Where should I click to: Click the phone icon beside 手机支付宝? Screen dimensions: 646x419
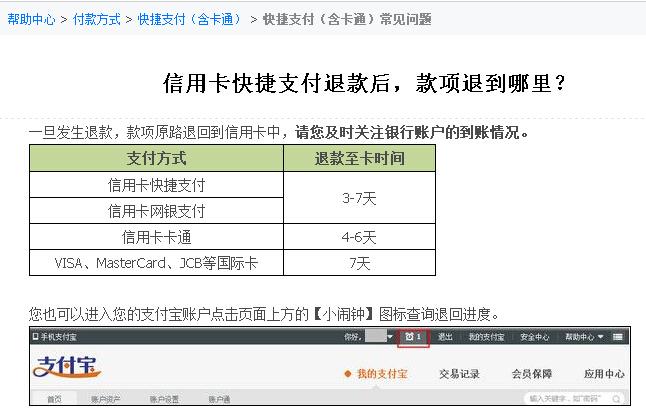(35, 337)
